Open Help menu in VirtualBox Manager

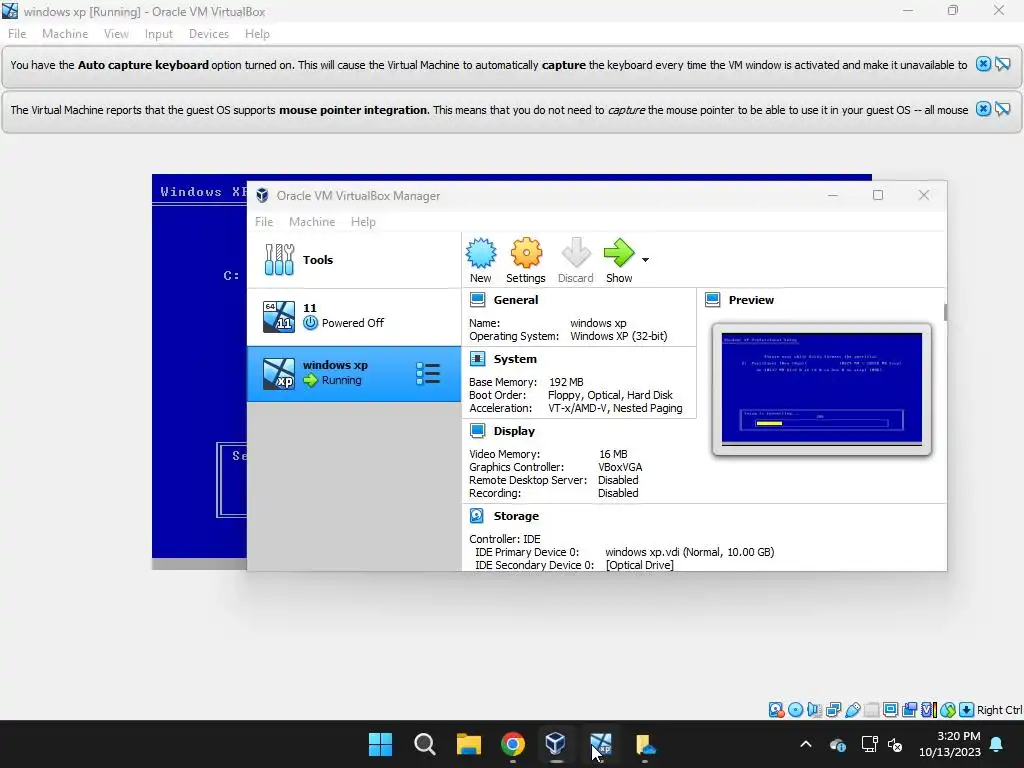coord(363,222)
